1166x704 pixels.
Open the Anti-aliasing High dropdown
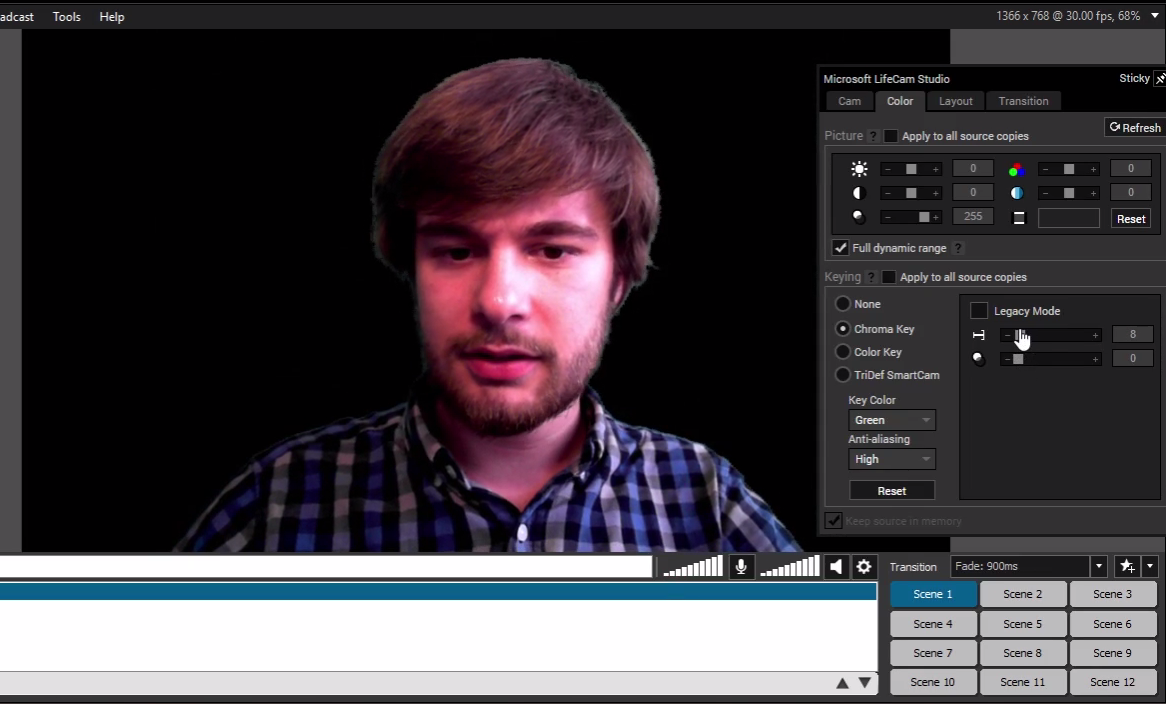coord(891,458)
